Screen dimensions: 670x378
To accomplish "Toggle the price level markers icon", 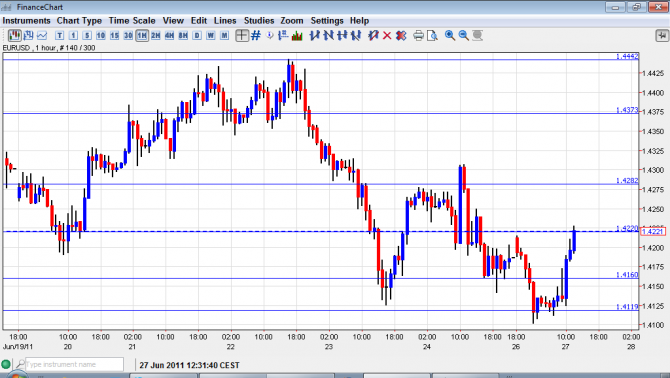I will tap(283, 35).
